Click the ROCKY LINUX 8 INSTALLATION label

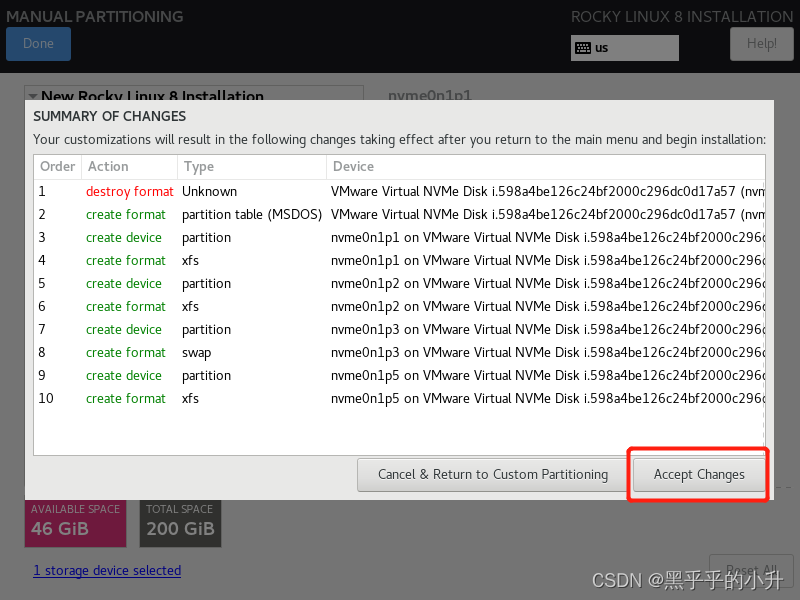(682, 16)
